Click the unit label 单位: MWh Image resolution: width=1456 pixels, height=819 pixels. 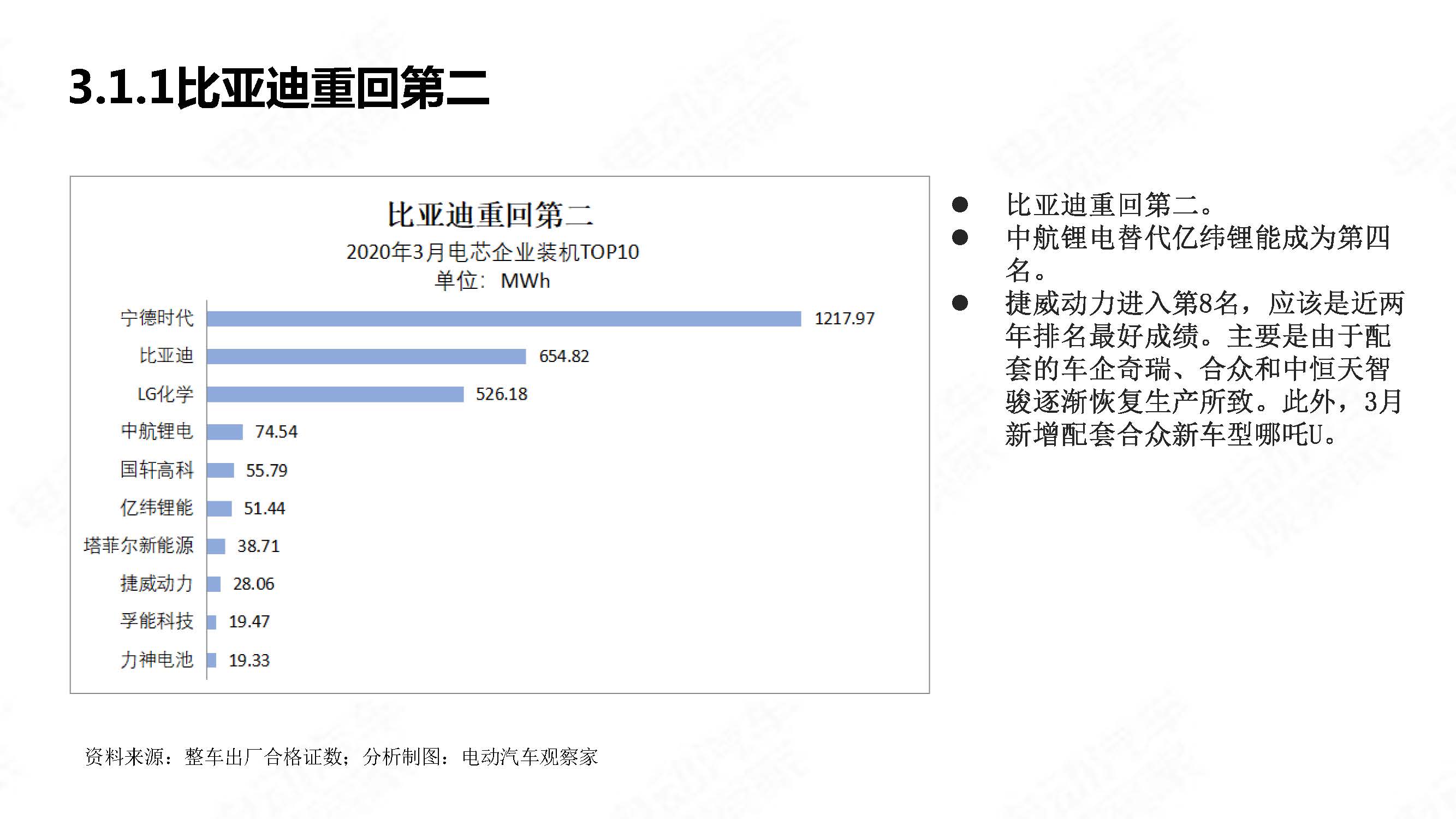point(492,281)
